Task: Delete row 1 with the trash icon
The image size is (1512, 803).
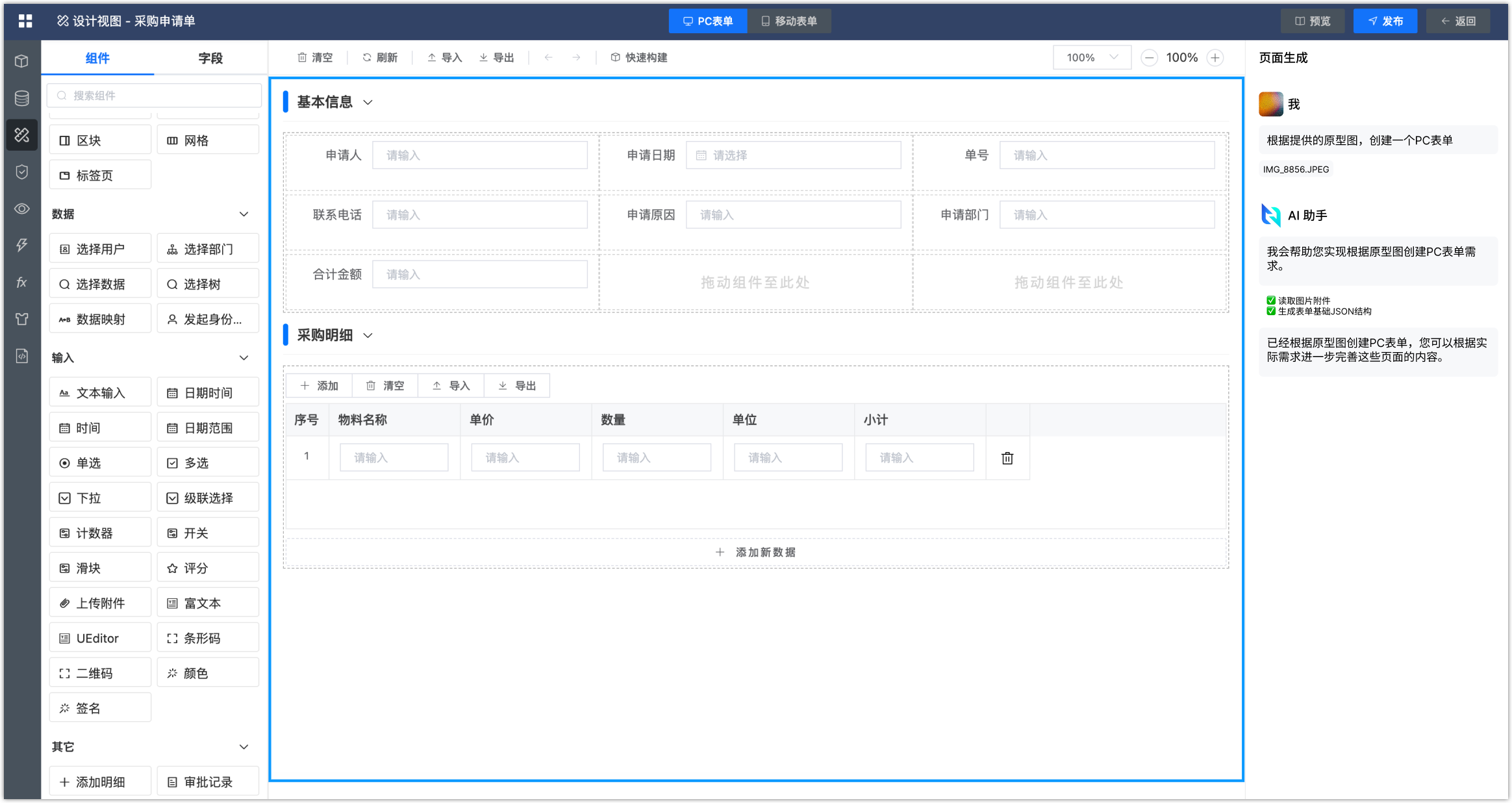Action: pos(1007,458)
